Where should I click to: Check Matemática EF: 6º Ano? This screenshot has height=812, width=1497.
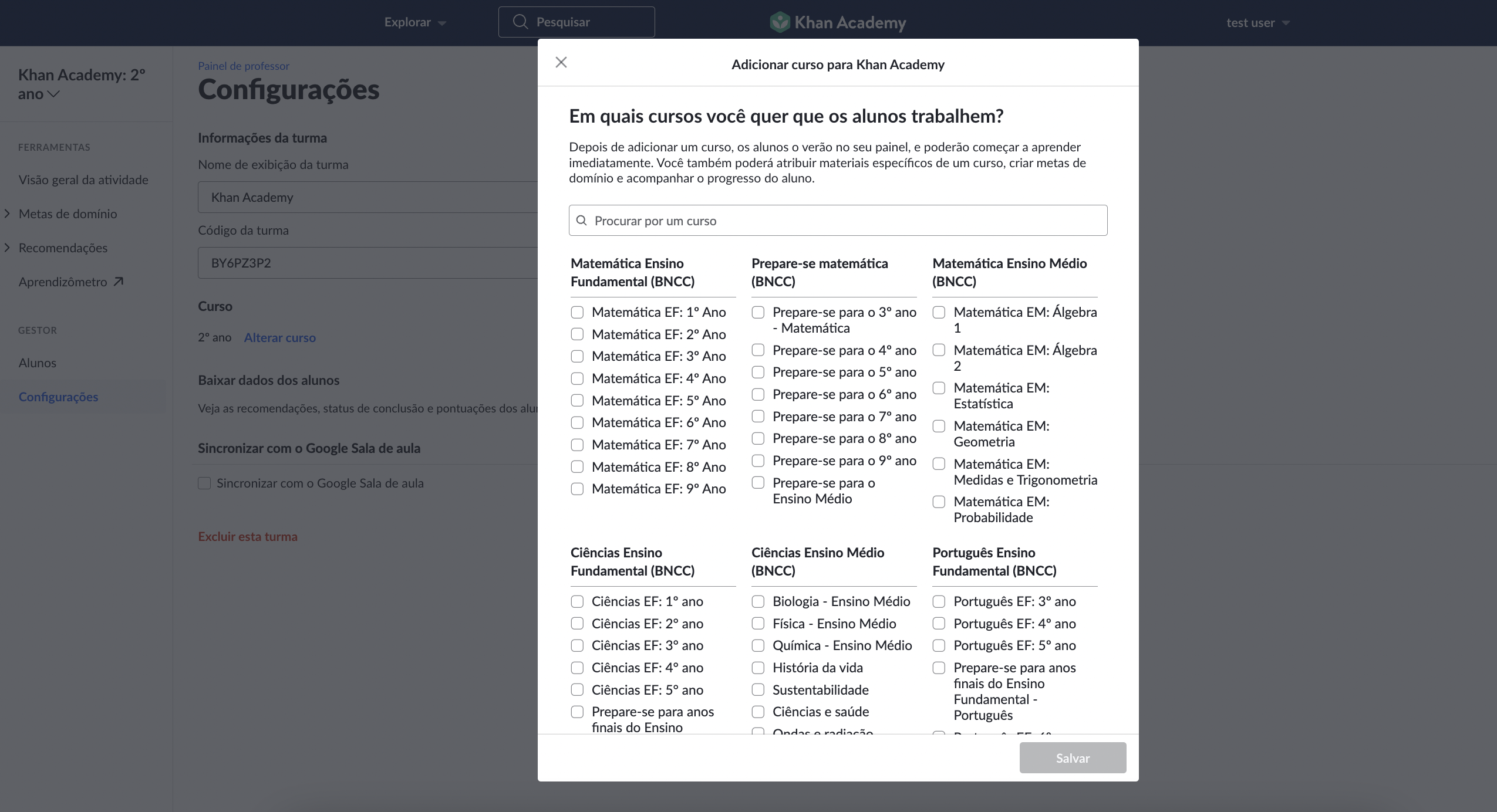coord(577,422)
